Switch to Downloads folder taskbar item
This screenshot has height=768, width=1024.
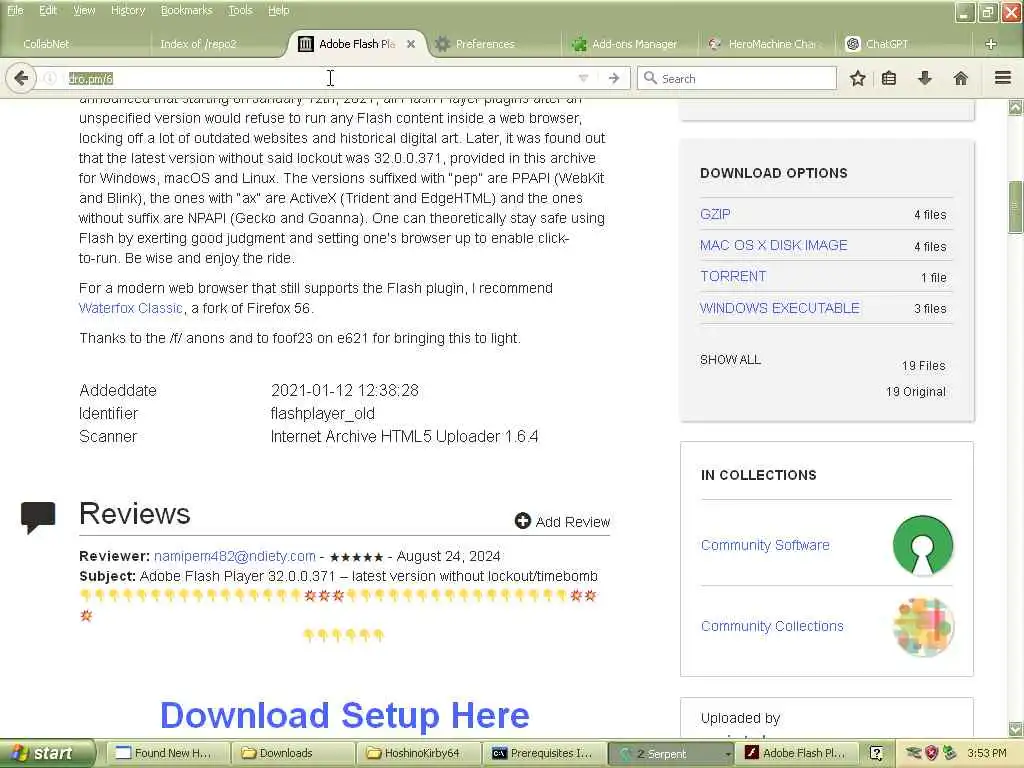tap(294, 753)
